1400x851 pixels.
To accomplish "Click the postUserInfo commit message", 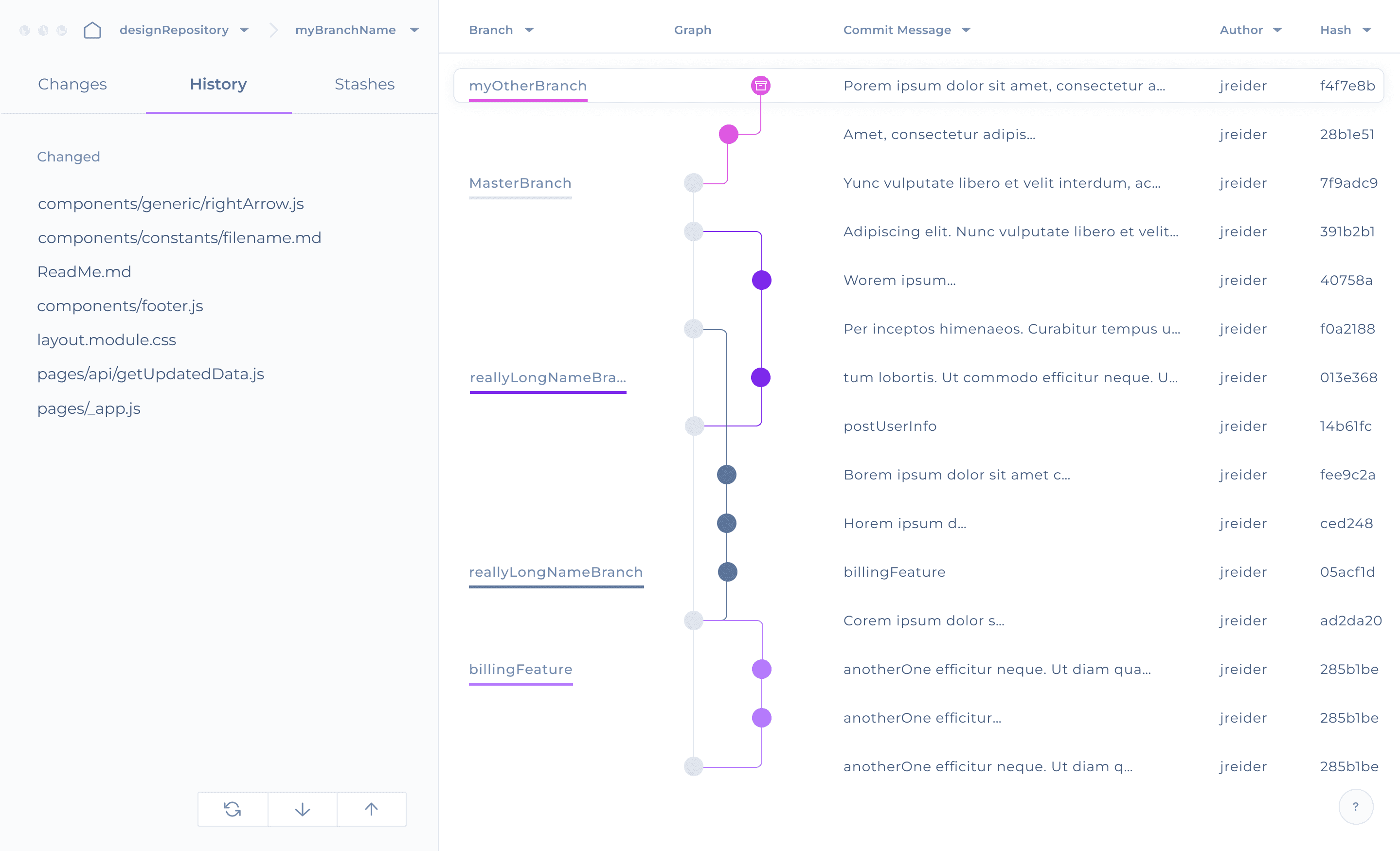I will coord(890,426).
